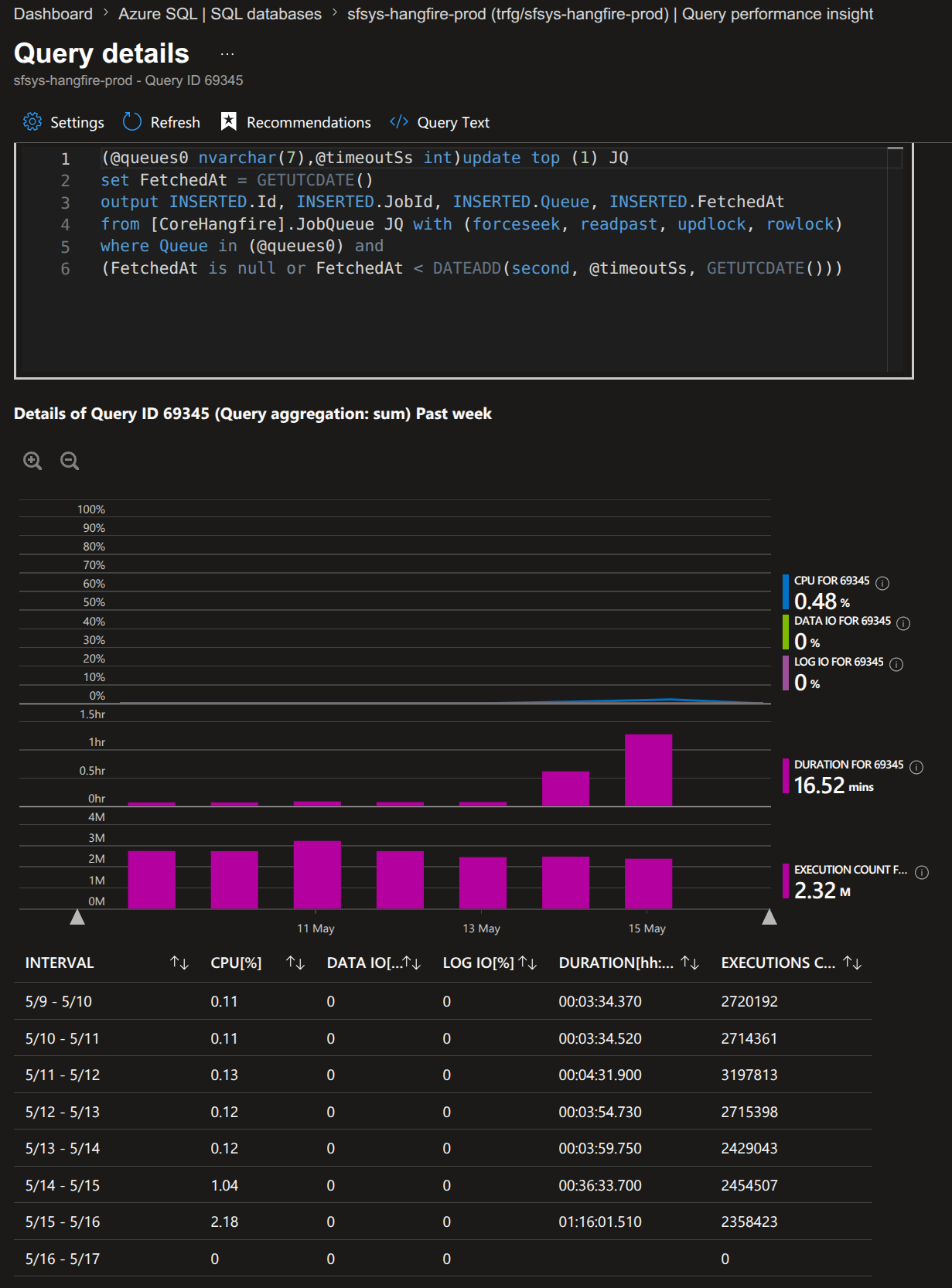Toggle LOG IO series via purple swatch
Screen dimensions: 952x1288
[x=786, y=673]
